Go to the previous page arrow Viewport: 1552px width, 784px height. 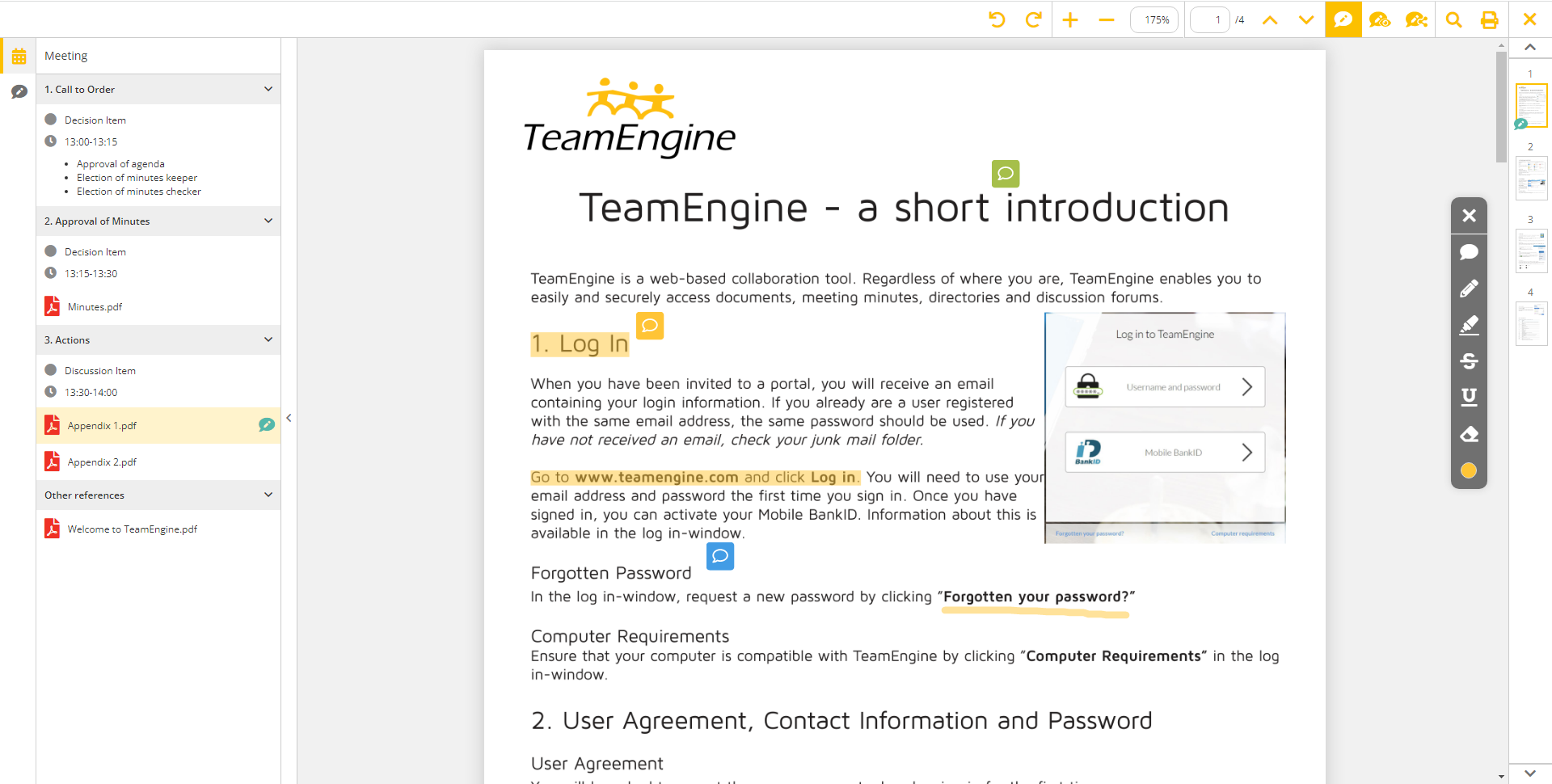tap(1270, 19)
